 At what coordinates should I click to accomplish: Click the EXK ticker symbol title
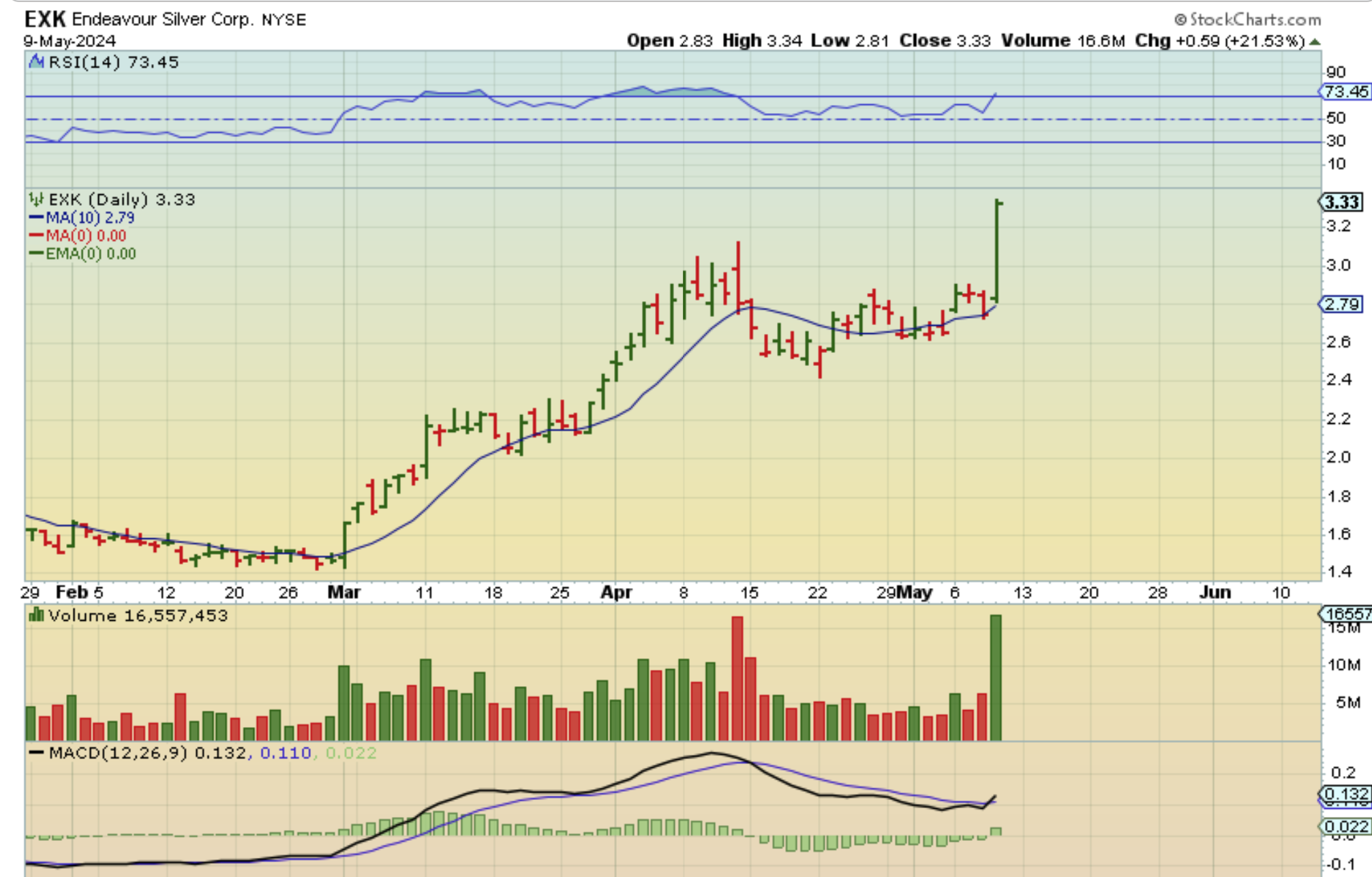tap(45, 19)
